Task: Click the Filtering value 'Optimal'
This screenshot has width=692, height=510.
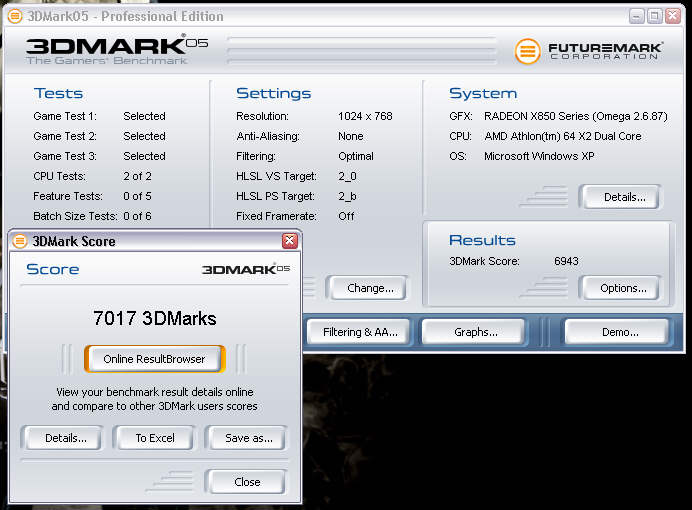Action: [356, 156]
